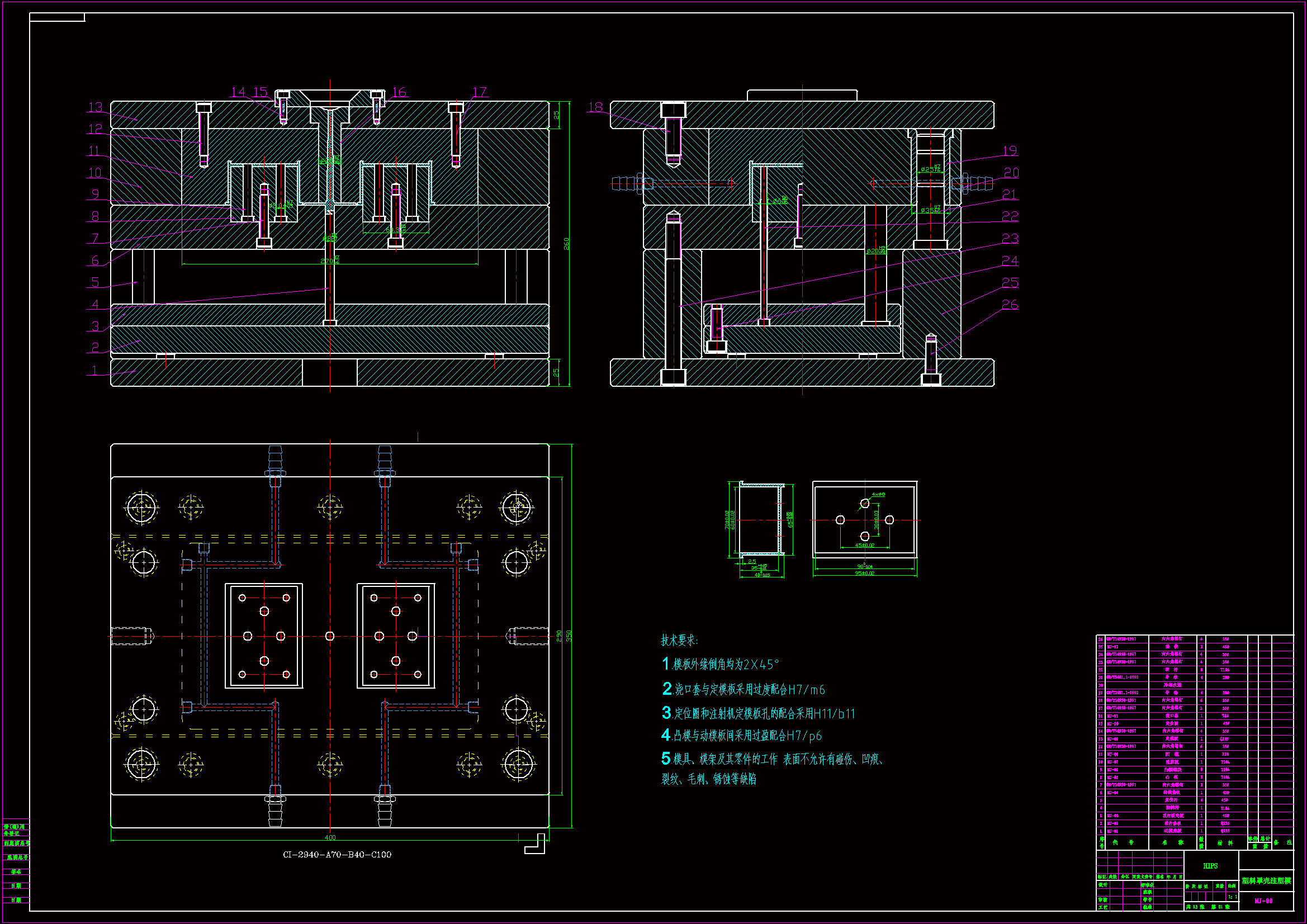Select part callout number 18
This screenshot has height=924, width=1307.
(x=595, y=107)
